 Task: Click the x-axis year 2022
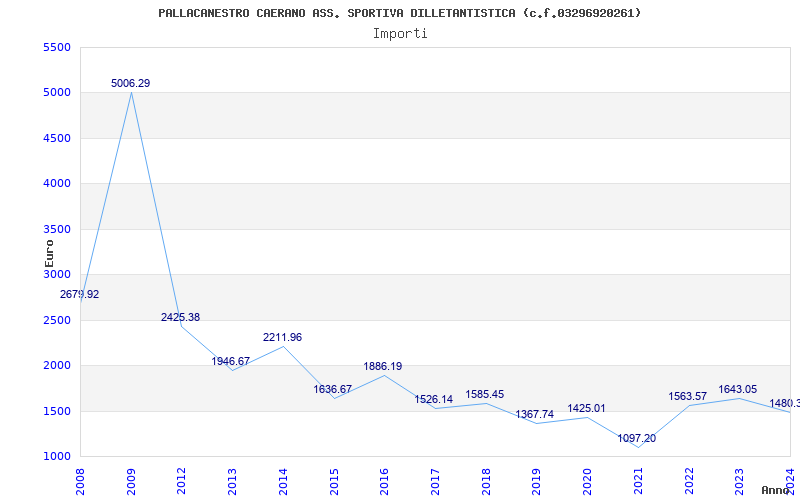click(689, 482)
